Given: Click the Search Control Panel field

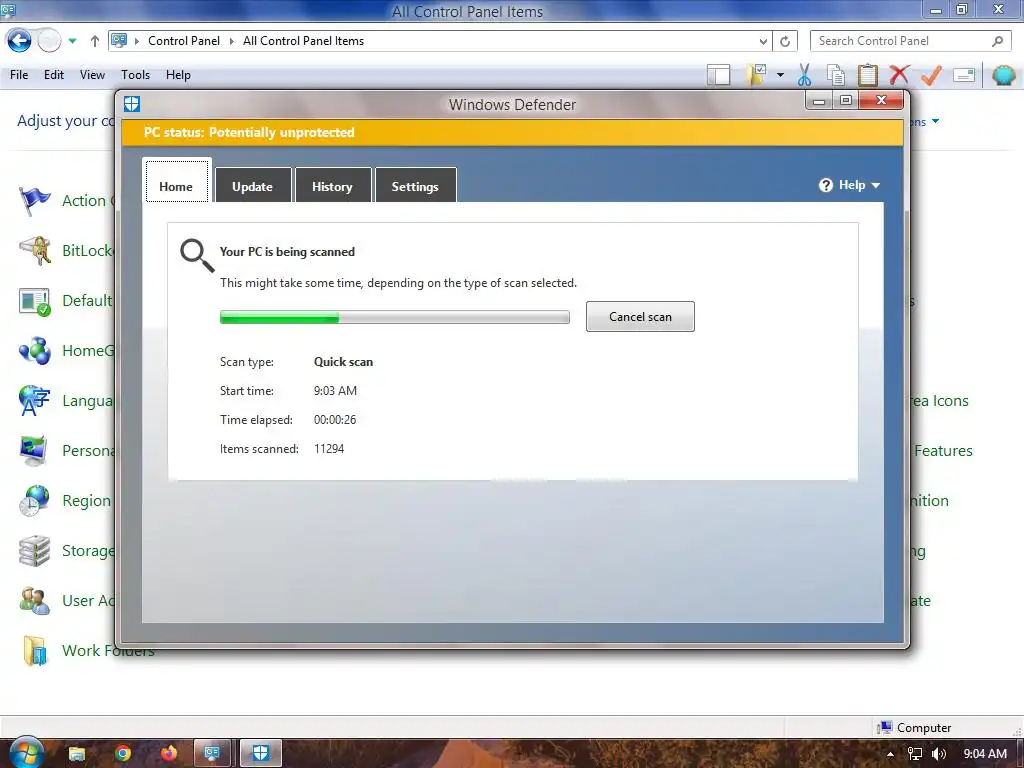Looking at the screenshot, I should tap(910, 40).
